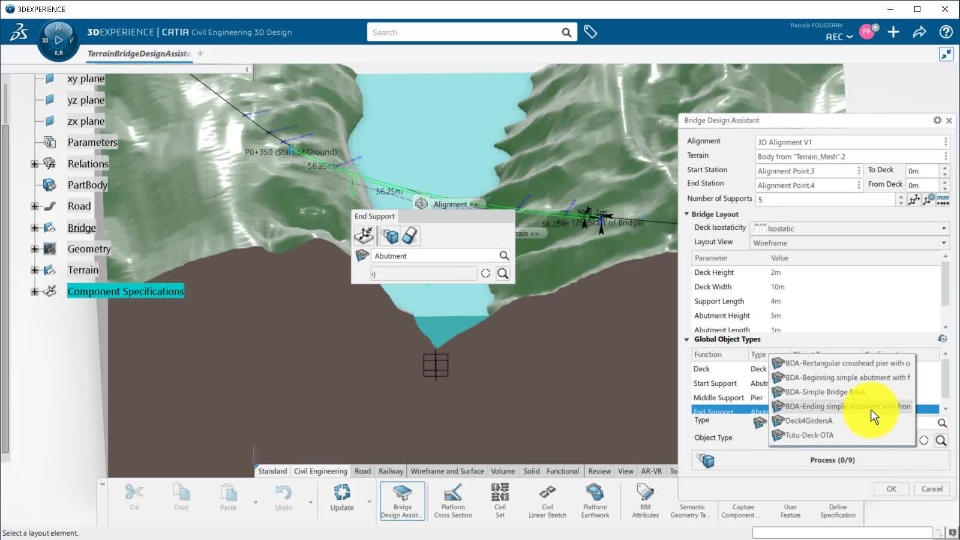
Task: Click the To Deck value field
Action: (x=921, y=171)
